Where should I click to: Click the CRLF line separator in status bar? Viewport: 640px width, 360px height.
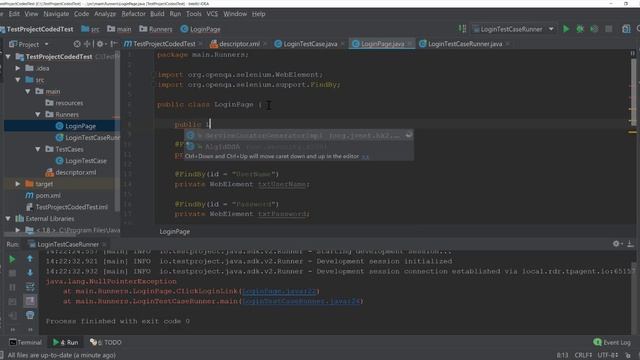(582, 355)
